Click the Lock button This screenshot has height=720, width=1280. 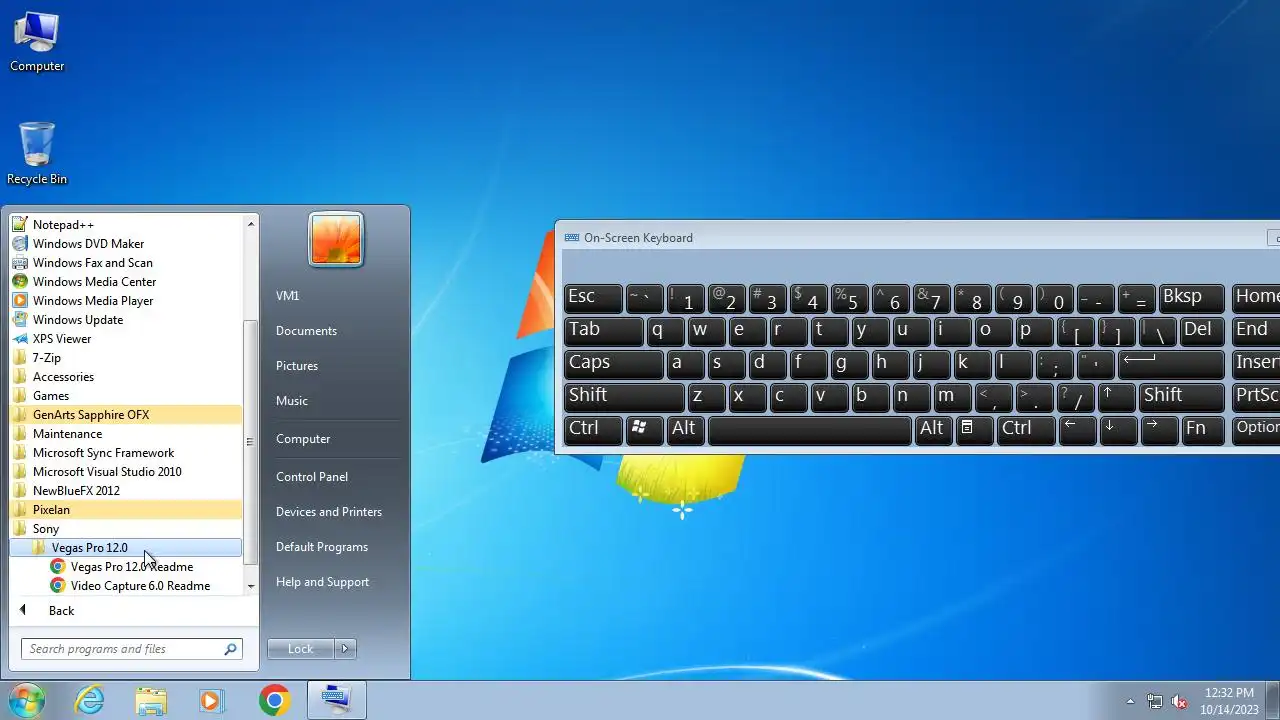pyautogui.click(x=301, y=649)
